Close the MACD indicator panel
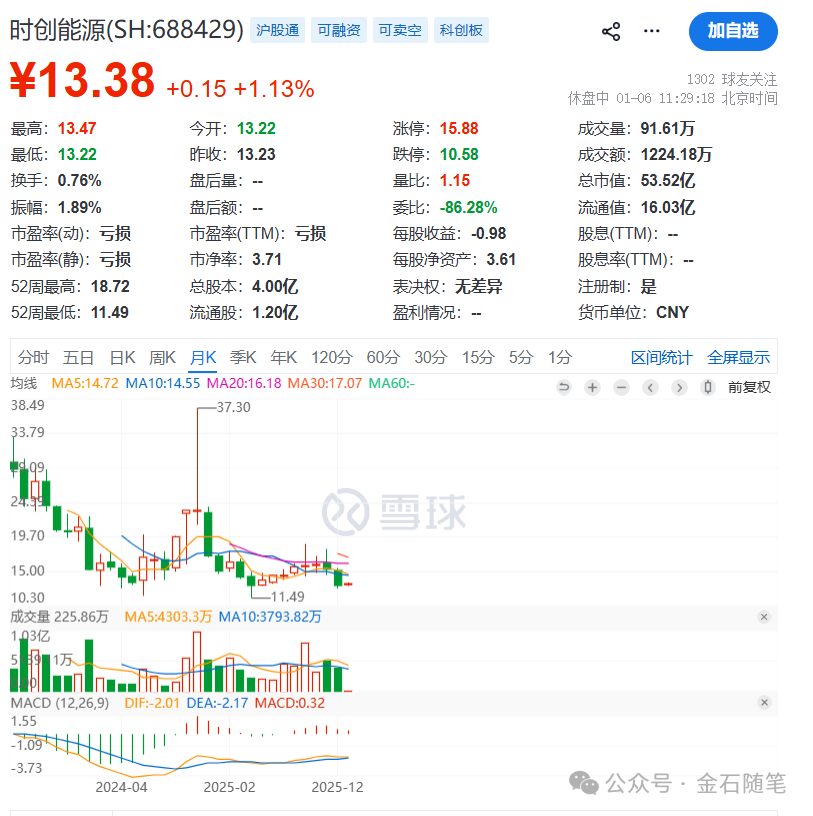813x816 pixels. 764,703
